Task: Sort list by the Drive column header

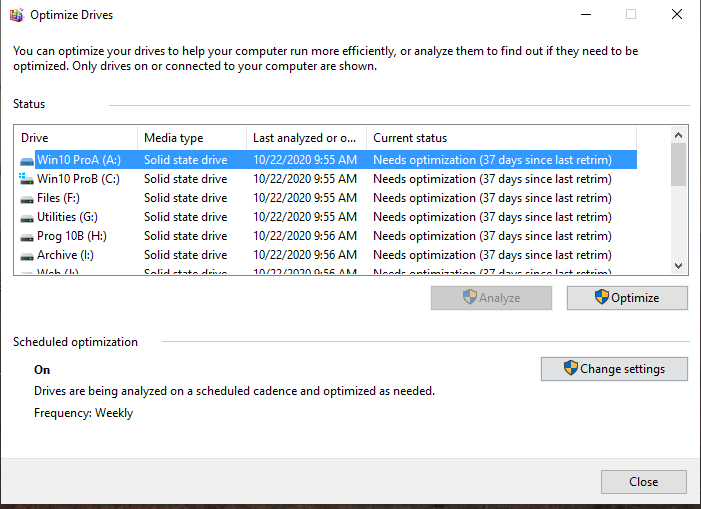Action: 76,138
